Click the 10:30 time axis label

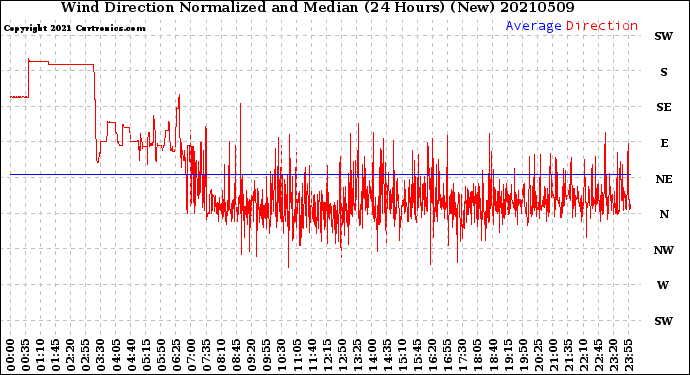coord(282,355)
